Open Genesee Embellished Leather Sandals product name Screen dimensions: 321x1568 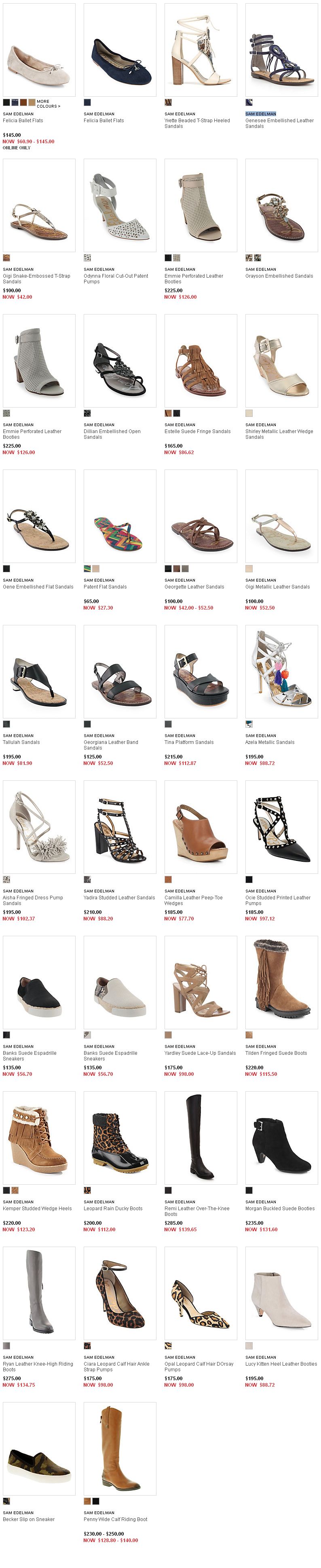[x=279, y=123]
